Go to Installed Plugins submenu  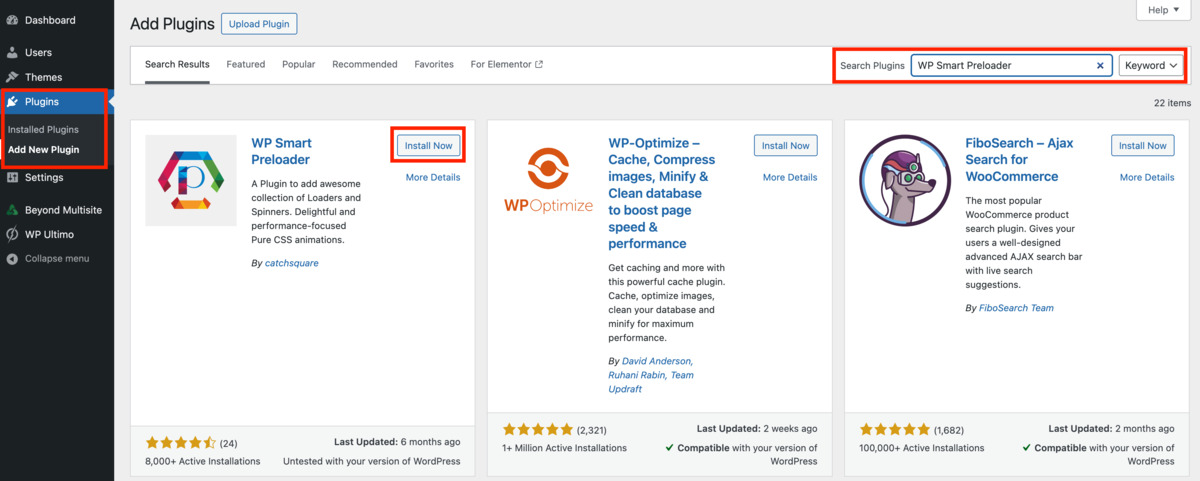[x=43, y=129]
